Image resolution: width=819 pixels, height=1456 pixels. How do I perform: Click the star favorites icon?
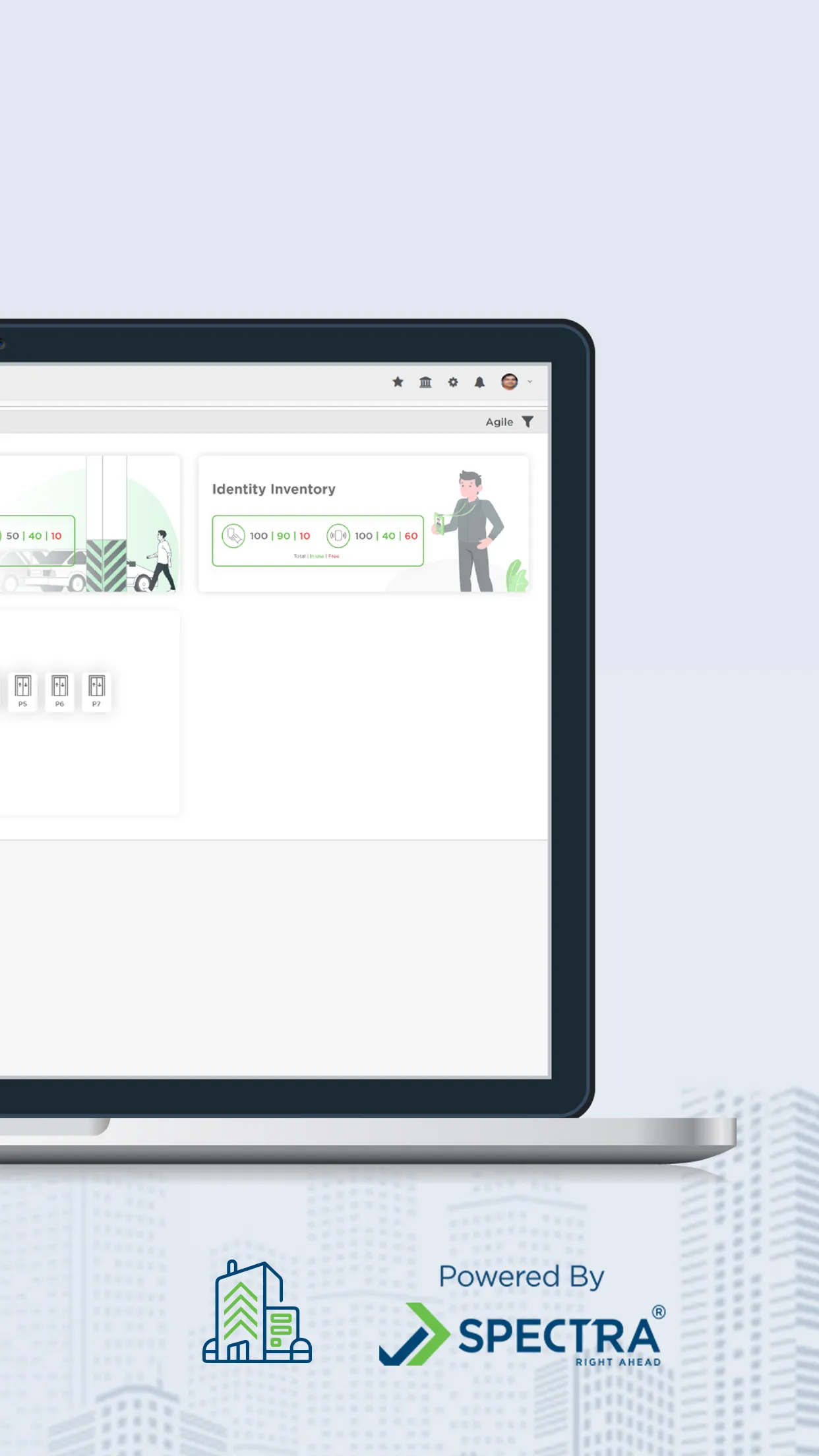(398, 382)
